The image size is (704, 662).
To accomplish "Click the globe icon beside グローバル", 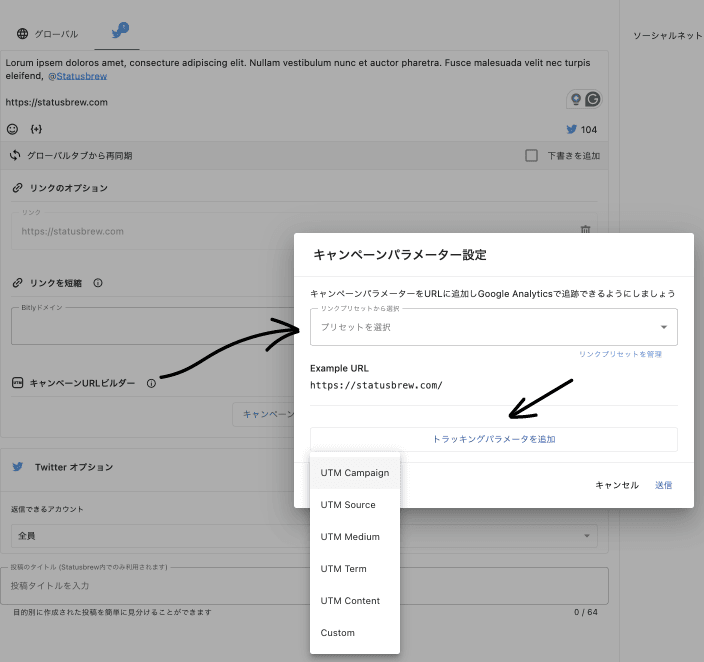I will pyautogui.click(x=22, y=34).
